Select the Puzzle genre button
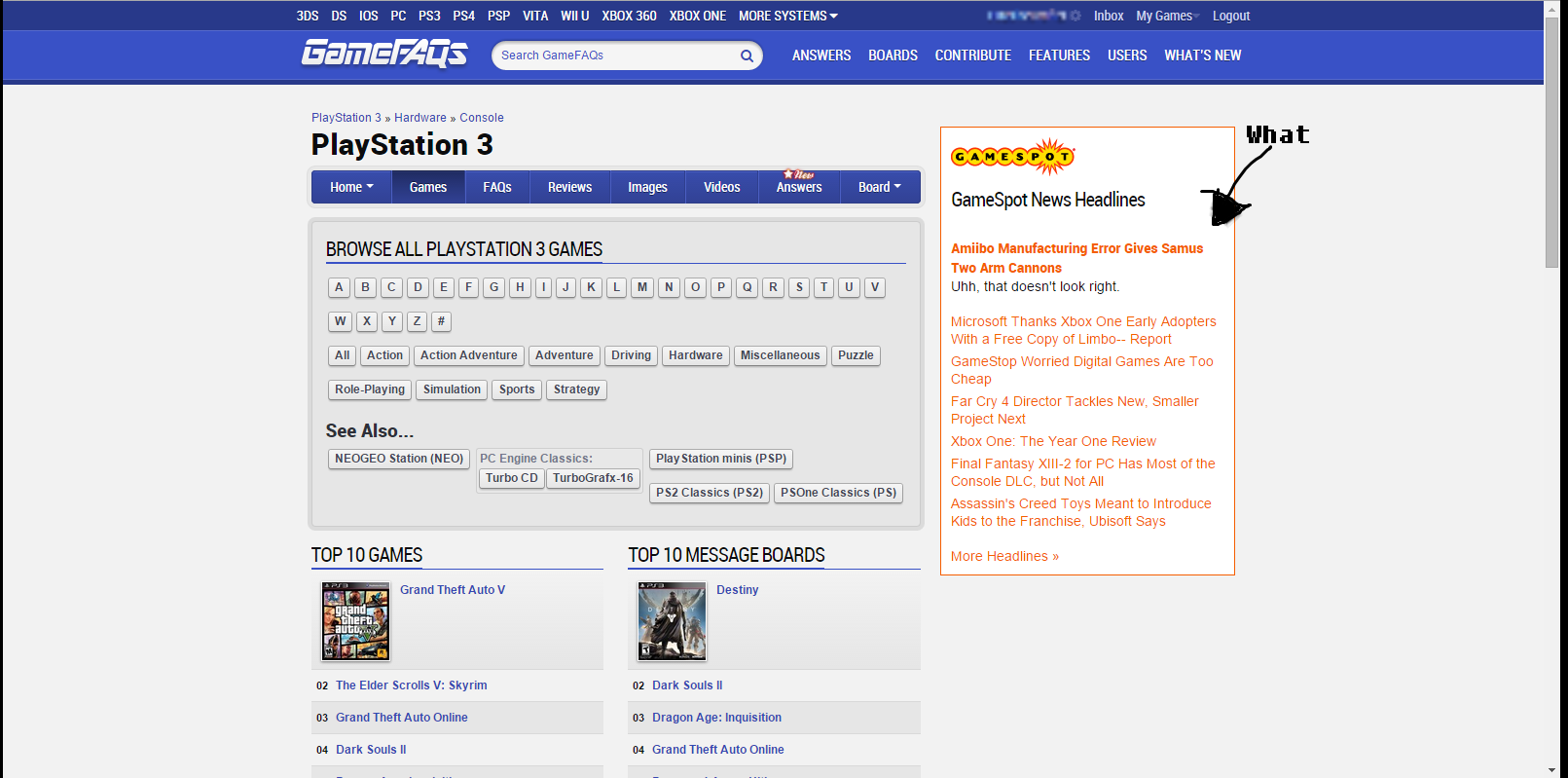1568x778 pixels. pos(857,355)
